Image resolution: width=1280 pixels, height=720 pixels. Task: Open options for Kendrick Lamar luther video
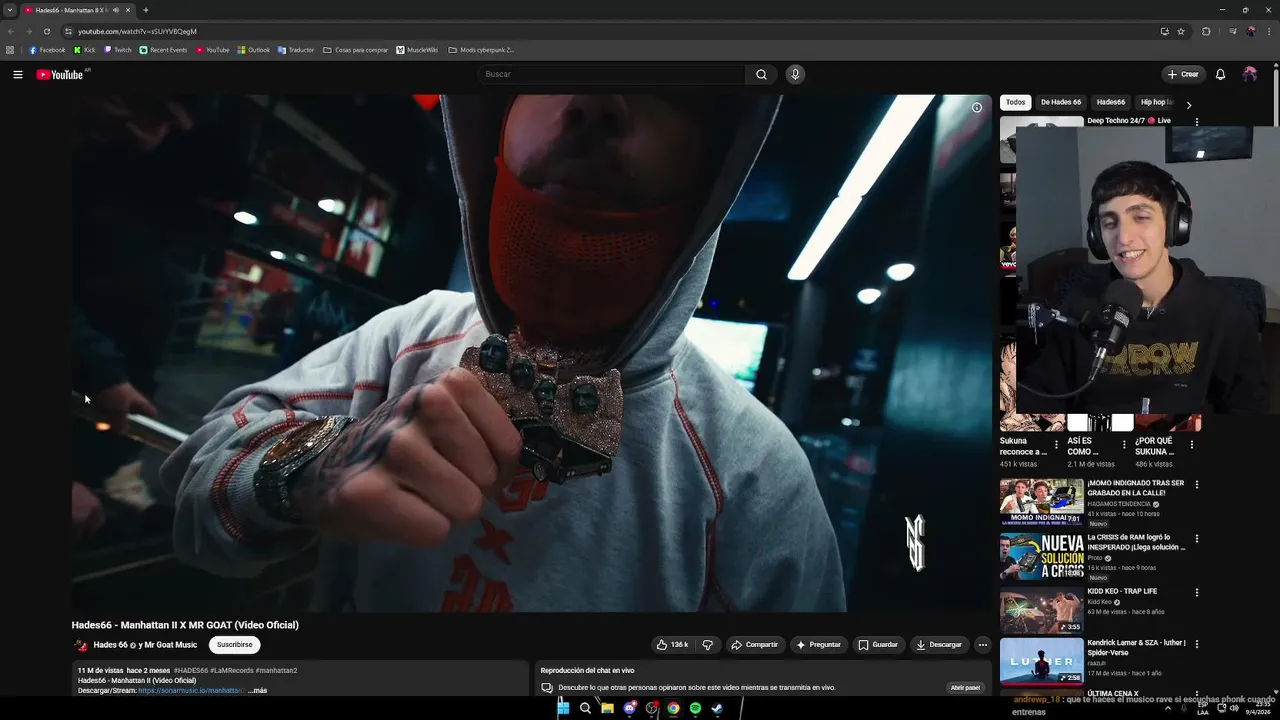click(1196, 644)
